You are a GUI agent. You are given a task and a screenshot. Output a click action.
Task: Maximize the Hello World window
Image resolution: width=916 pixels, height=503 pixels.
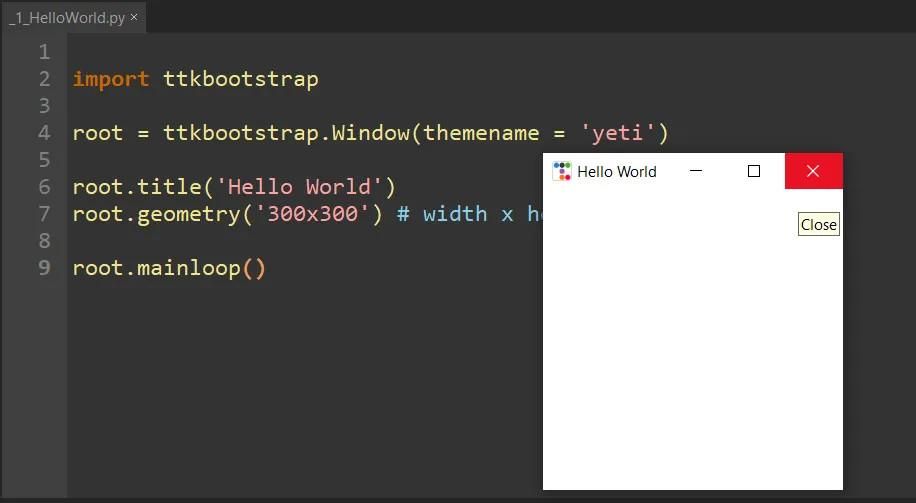pos(754,171)
